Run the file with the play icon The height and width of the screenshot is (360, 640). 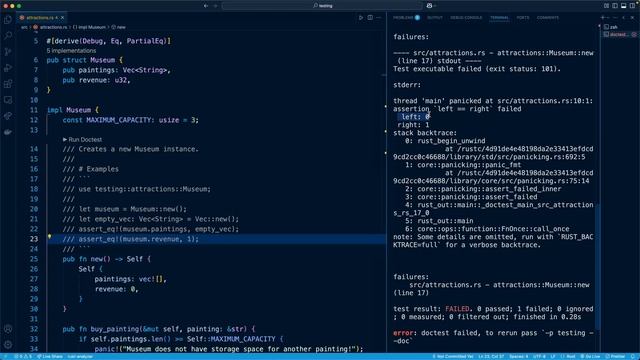click(x=361, y=18)
